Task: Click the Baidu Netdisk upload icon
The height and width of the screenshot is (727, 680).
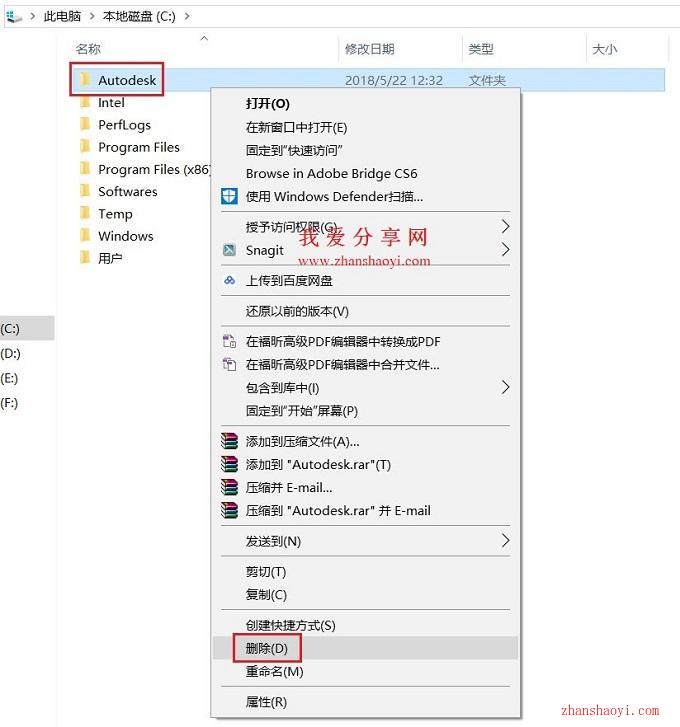Action: click(229, 280)
